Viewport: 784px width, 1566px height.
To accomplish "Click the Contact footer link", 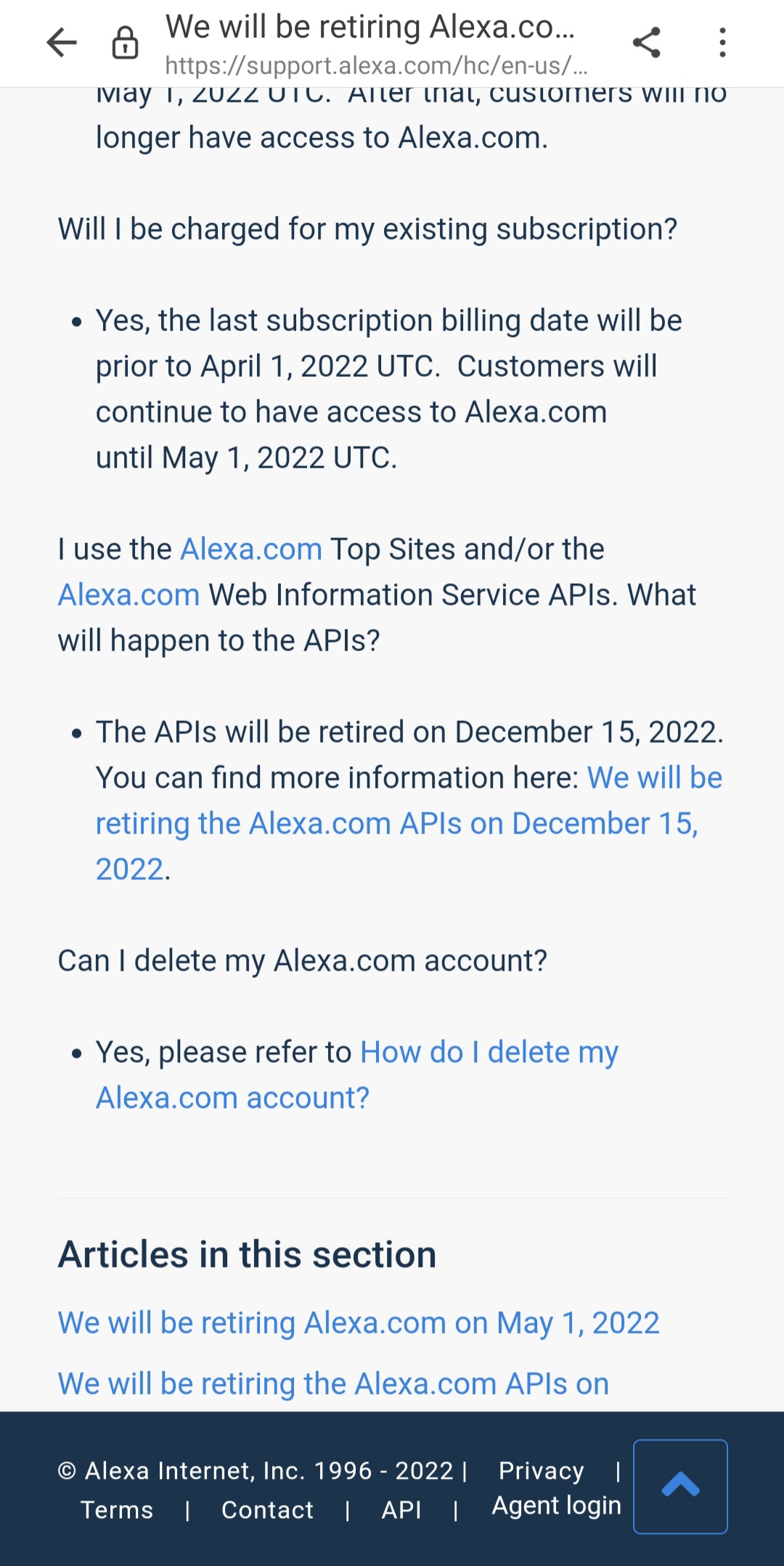I will point(267,1510).
